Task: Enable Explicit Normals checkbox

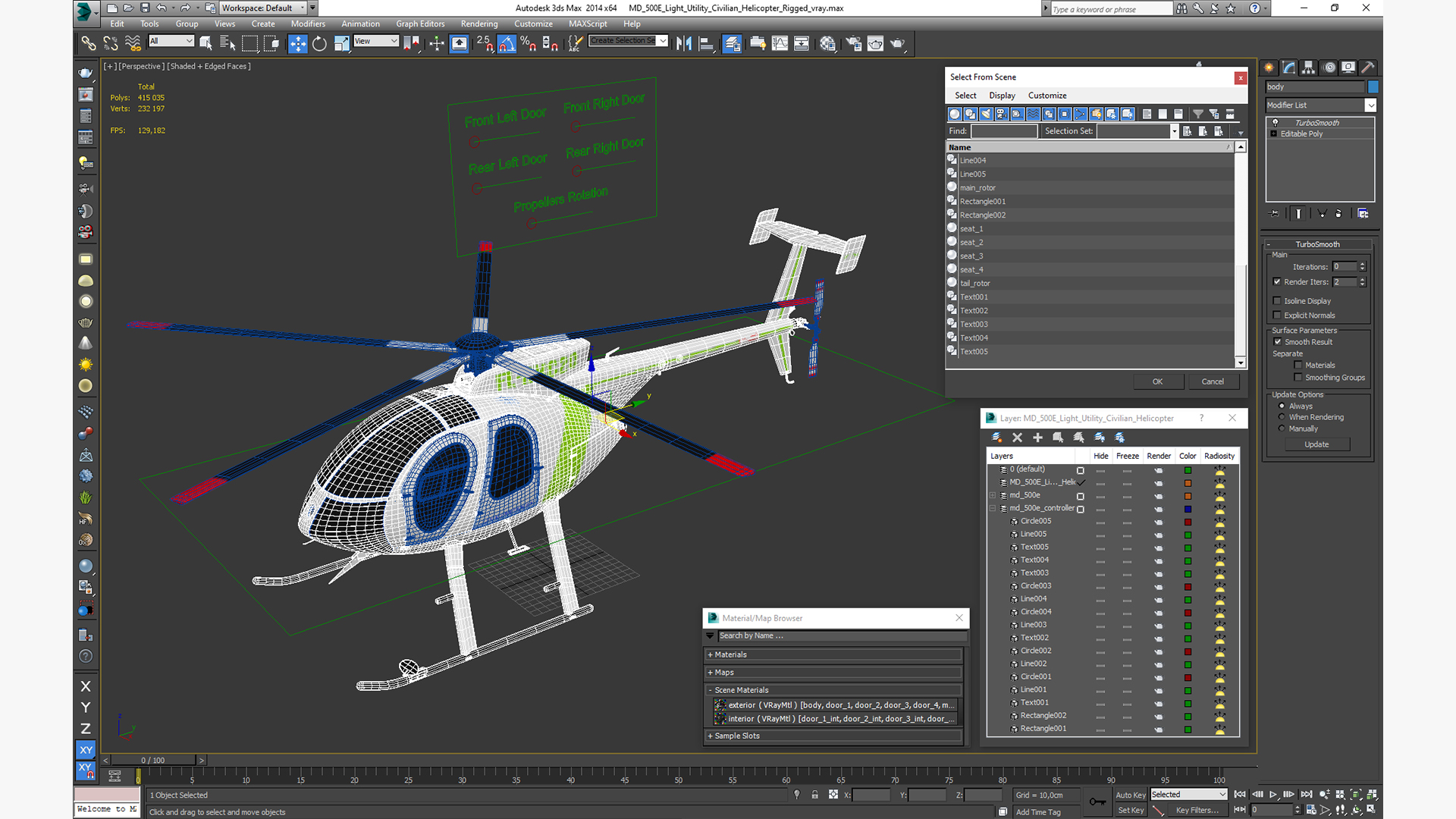Action: tap(1277, 315)
